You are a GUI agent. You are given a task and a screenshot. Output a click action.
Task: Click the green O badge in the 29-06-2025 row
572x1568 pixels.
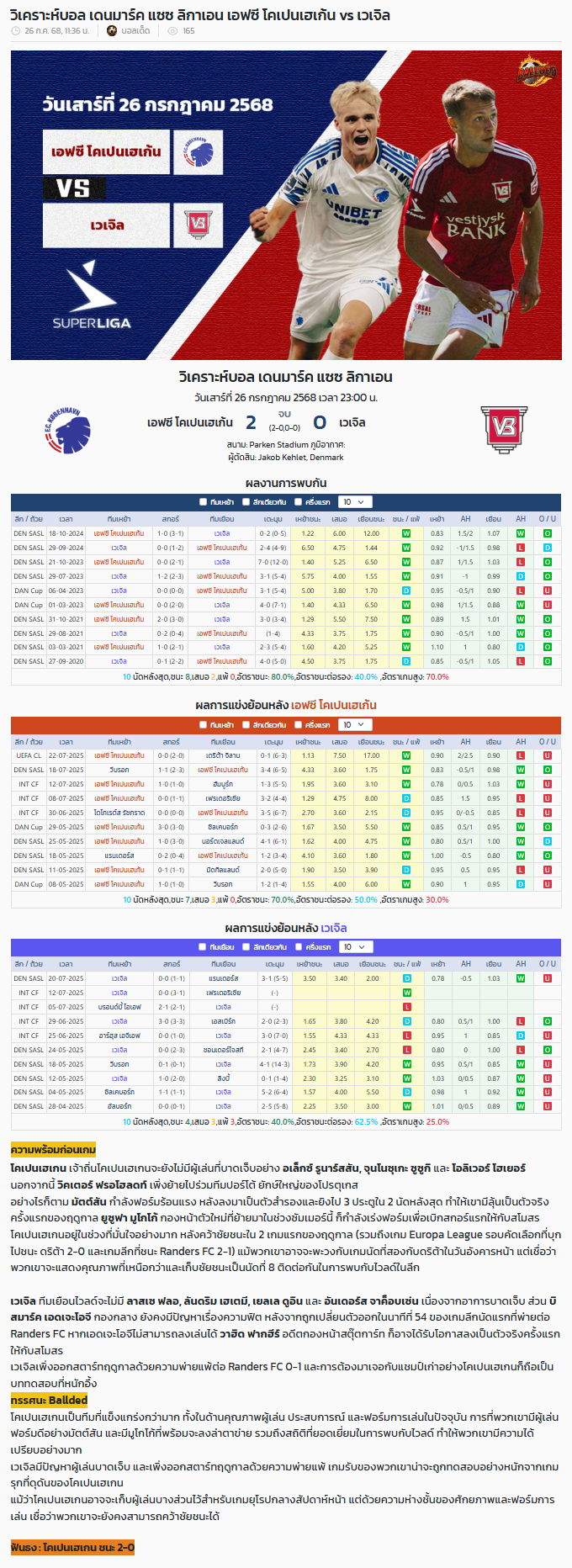coord(548,1021)
